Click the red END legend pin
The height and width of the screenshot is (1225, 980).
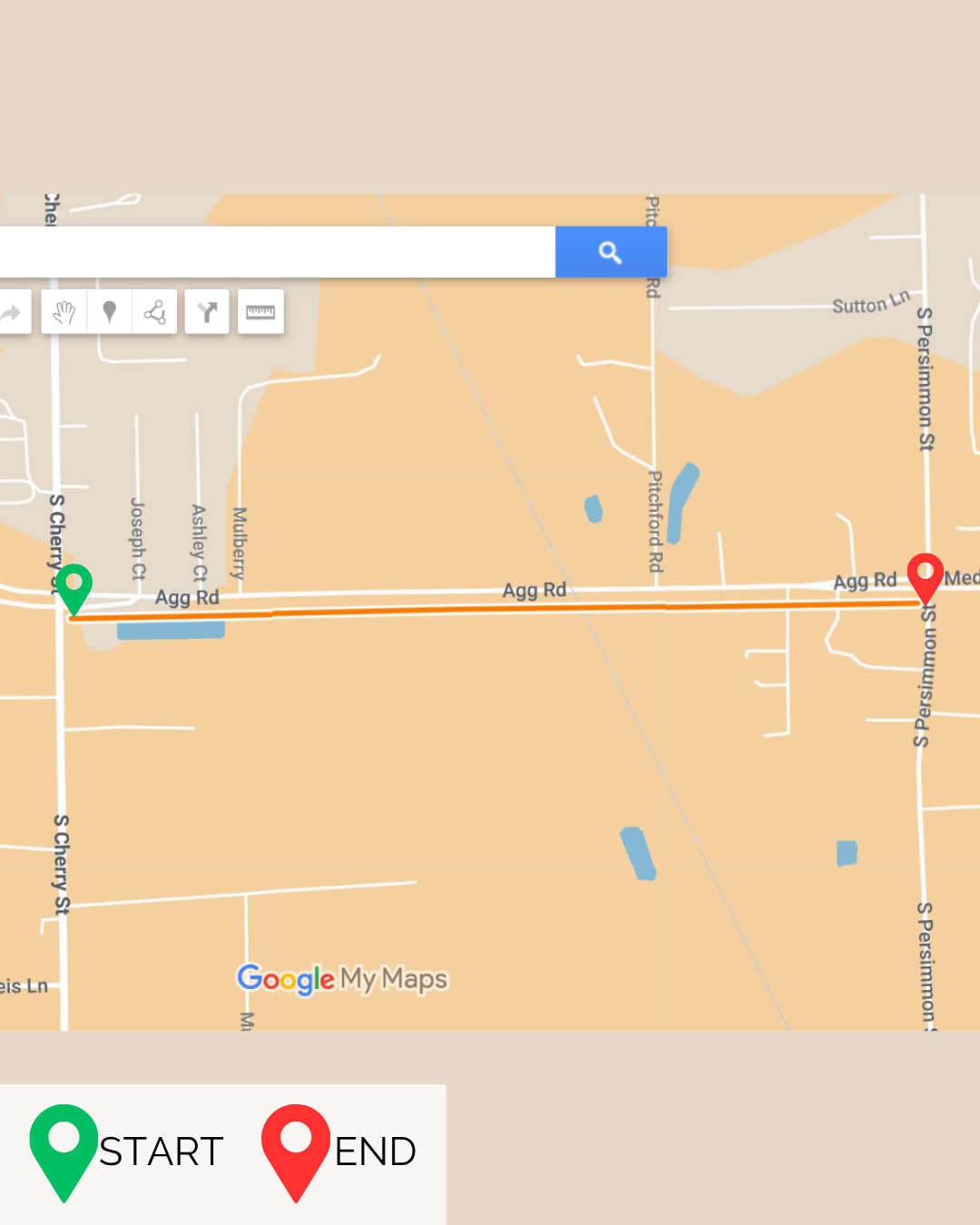296,1152
